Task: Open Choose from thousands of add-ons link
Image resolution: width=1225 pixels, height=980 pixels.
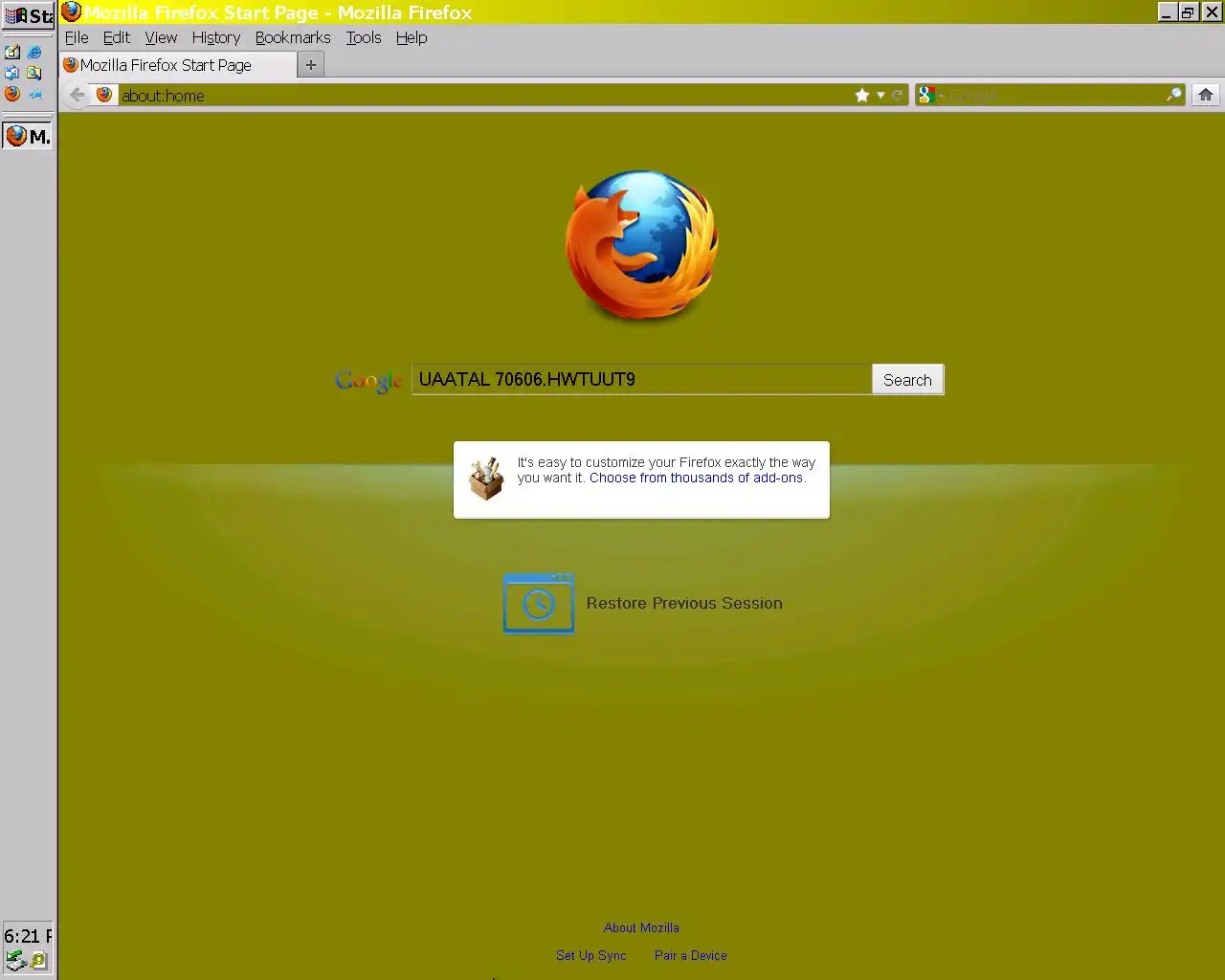Action: [x=696, y=478]
